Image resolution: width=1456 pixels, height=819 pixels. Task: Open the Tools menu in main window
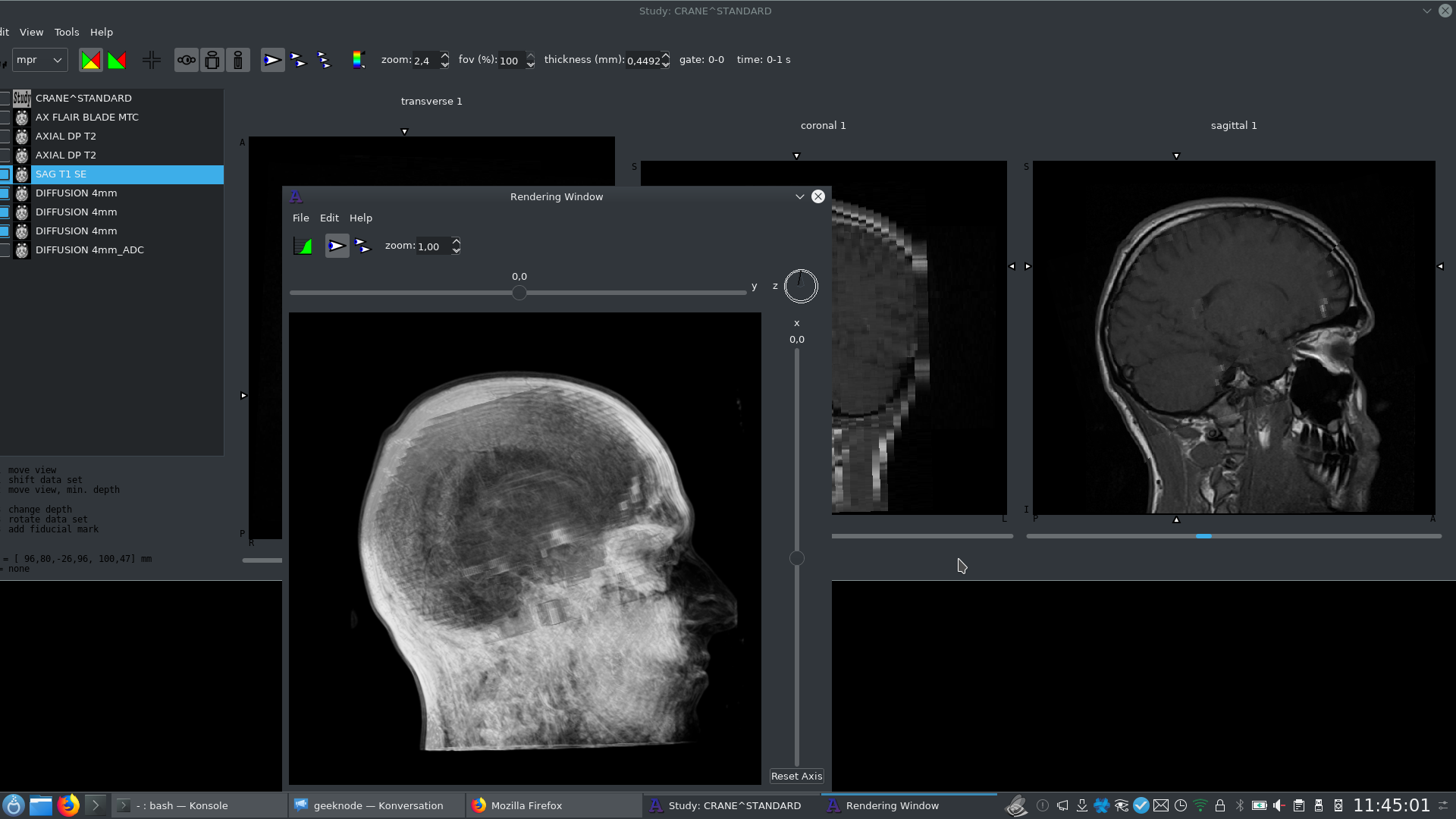[67, 32]
